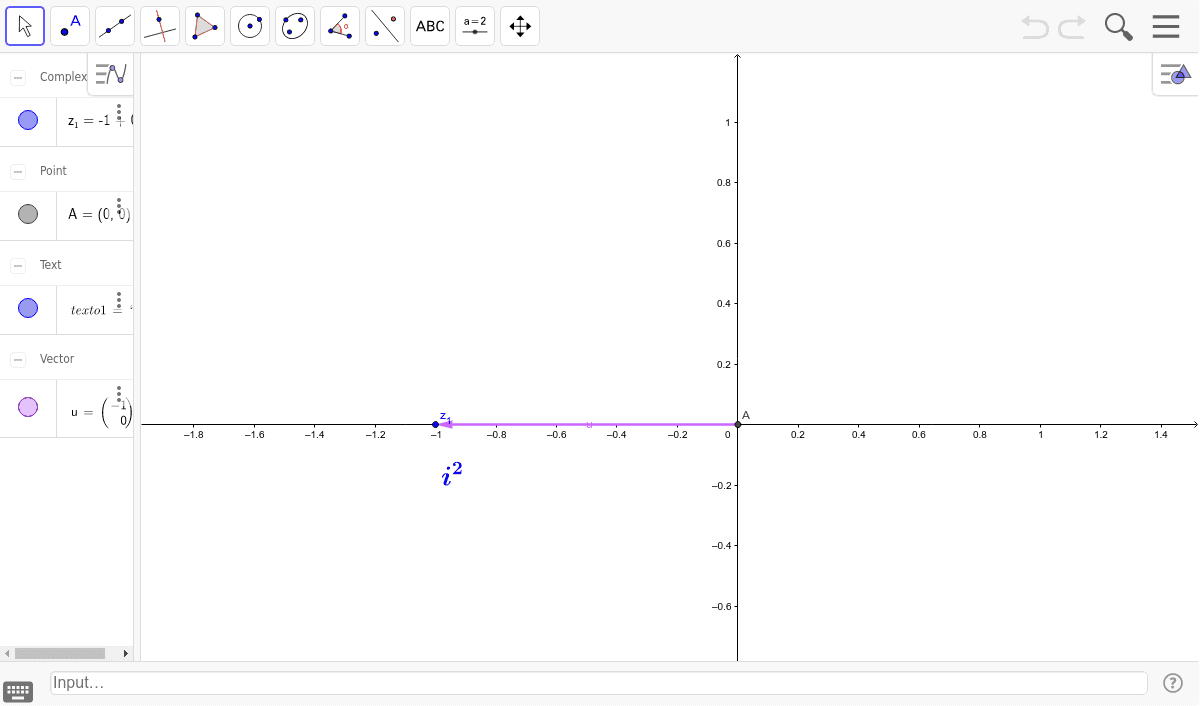Collapse the Complex Number category
The height and width of the screenshot is (706, 1200).
pyautogui.click(x=18, y=77)
